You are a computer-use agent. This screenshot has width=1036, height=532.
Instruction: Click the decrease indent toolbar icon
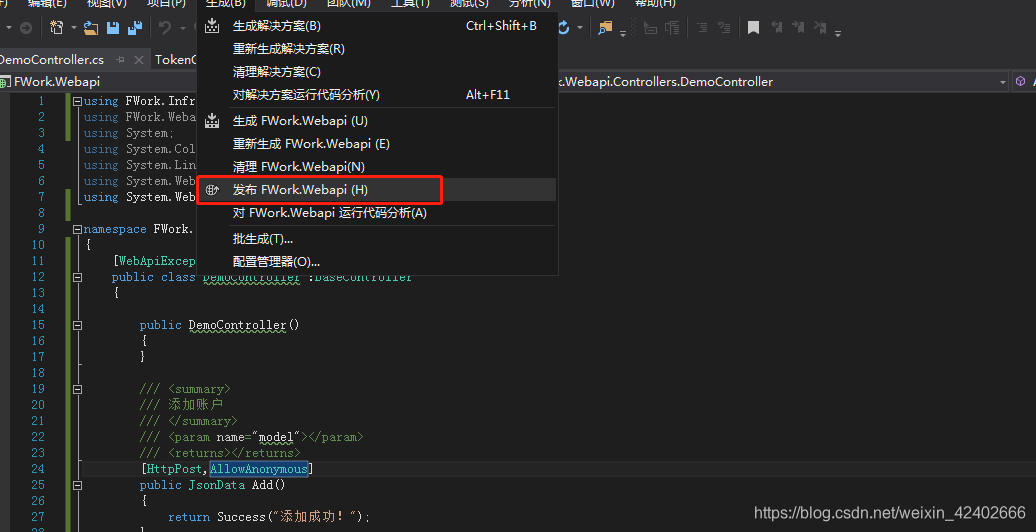(651, 28)
